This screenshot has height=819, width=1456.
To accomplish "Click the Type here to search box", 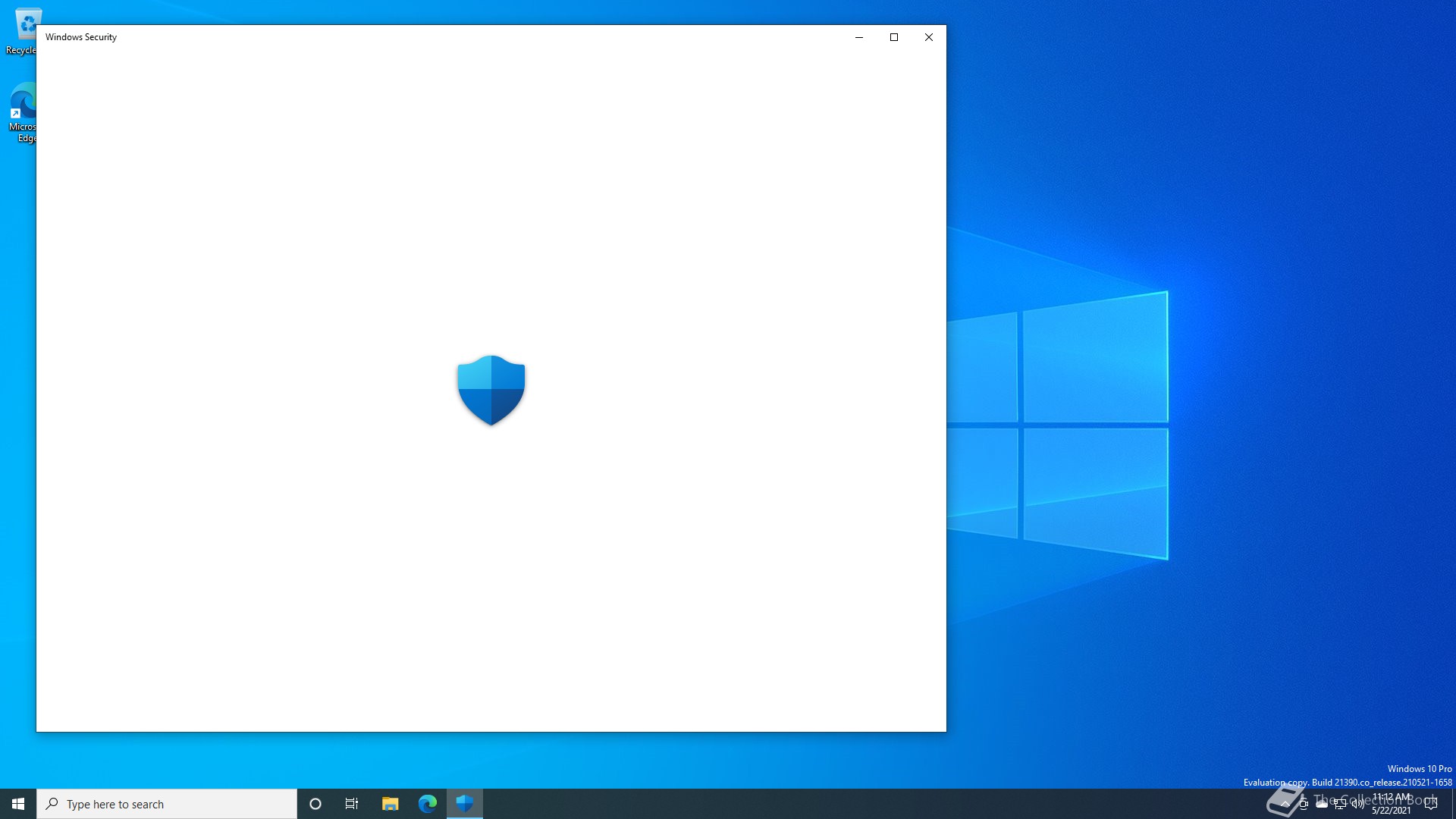I will tap(167, 804).
